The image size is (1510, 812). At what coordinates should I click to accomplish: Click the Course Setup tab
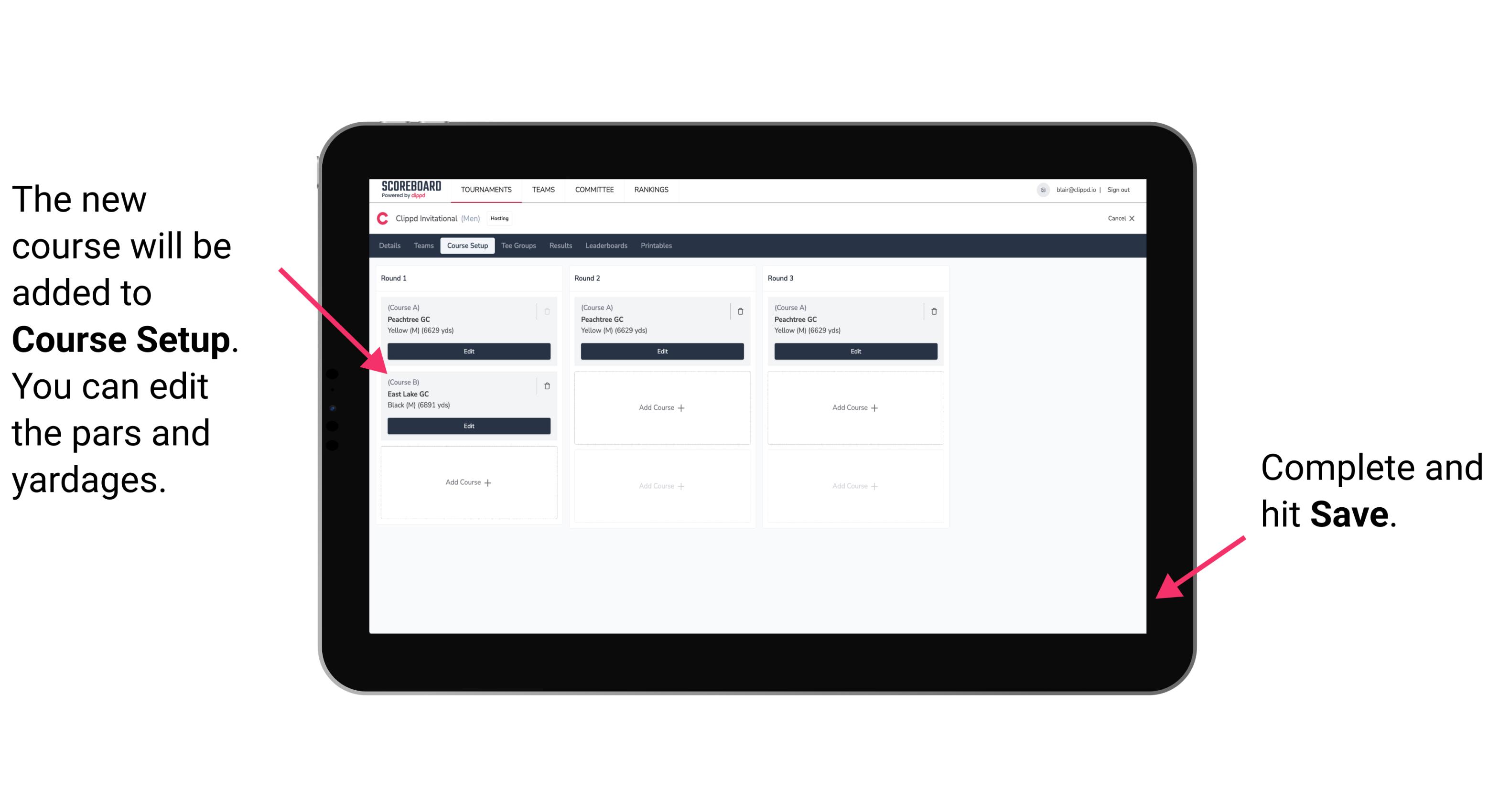coord(467,246)
